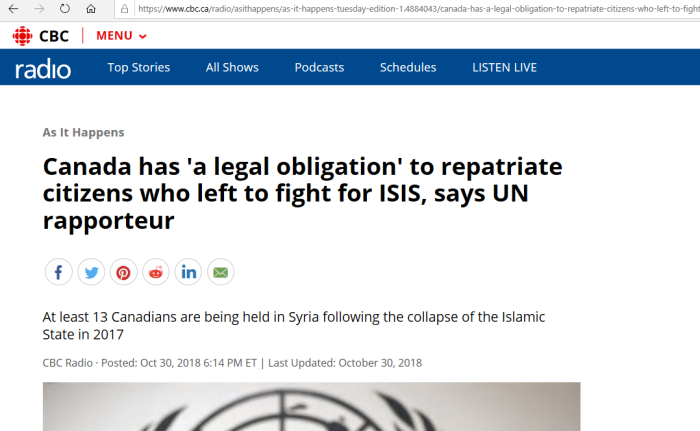The height and width of the screenshot is (431, 700).
Task: Share article on LinkedIn
Action: click(x=188, y=272)
